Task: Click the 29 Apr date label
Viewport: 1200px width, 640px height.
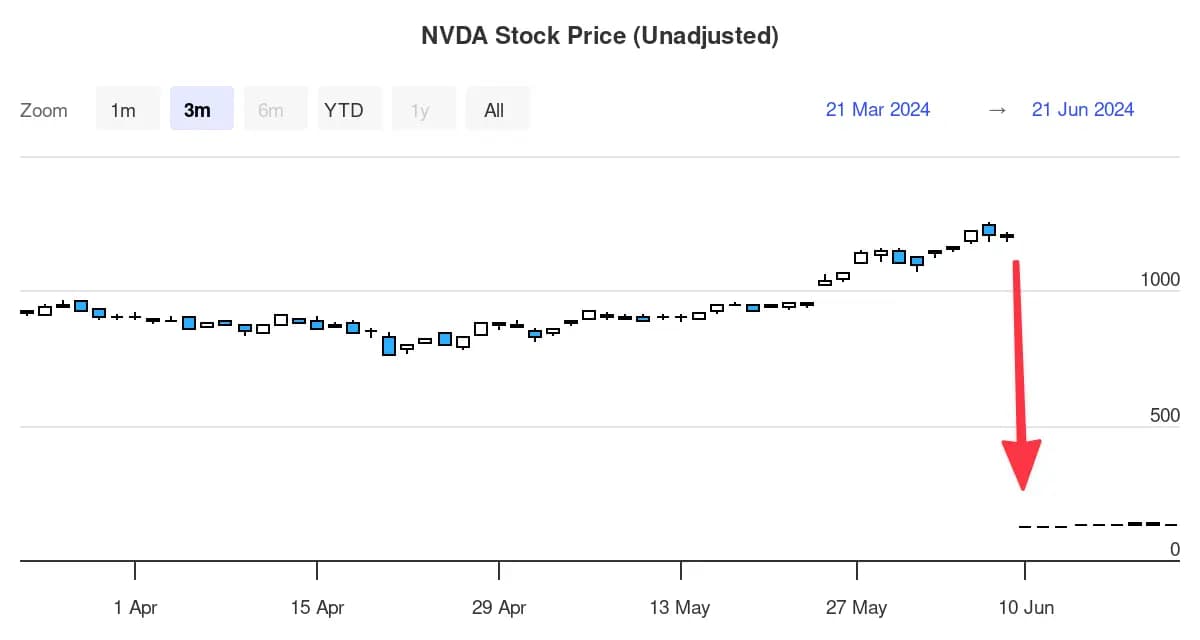Action: (x=499, y=608)
